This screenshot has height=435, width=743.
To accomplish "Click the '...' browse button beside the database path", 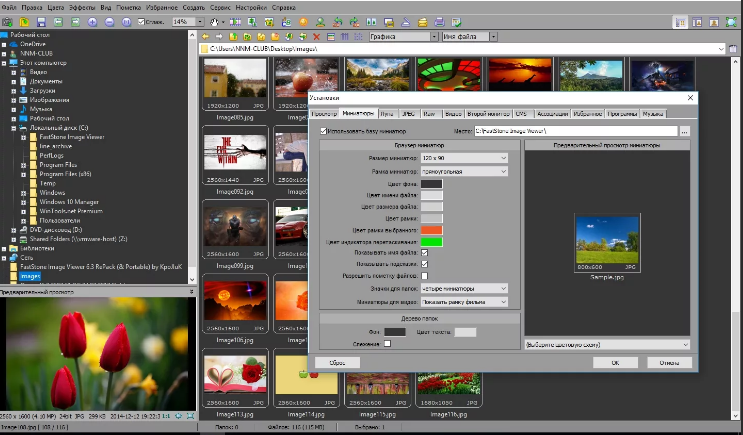I will click(x=684, y=131).
